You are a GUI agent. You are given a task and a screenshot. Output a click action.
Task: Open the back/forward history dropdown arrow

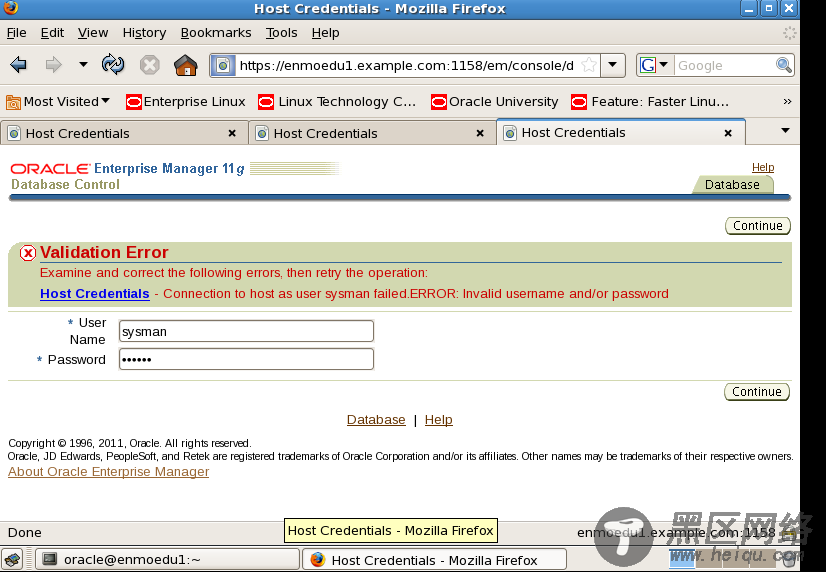tap(83, 65)
